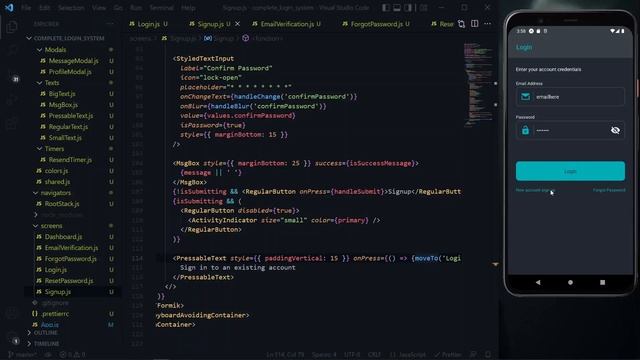Click the Source Control badge icon

(x=16, y=79)
